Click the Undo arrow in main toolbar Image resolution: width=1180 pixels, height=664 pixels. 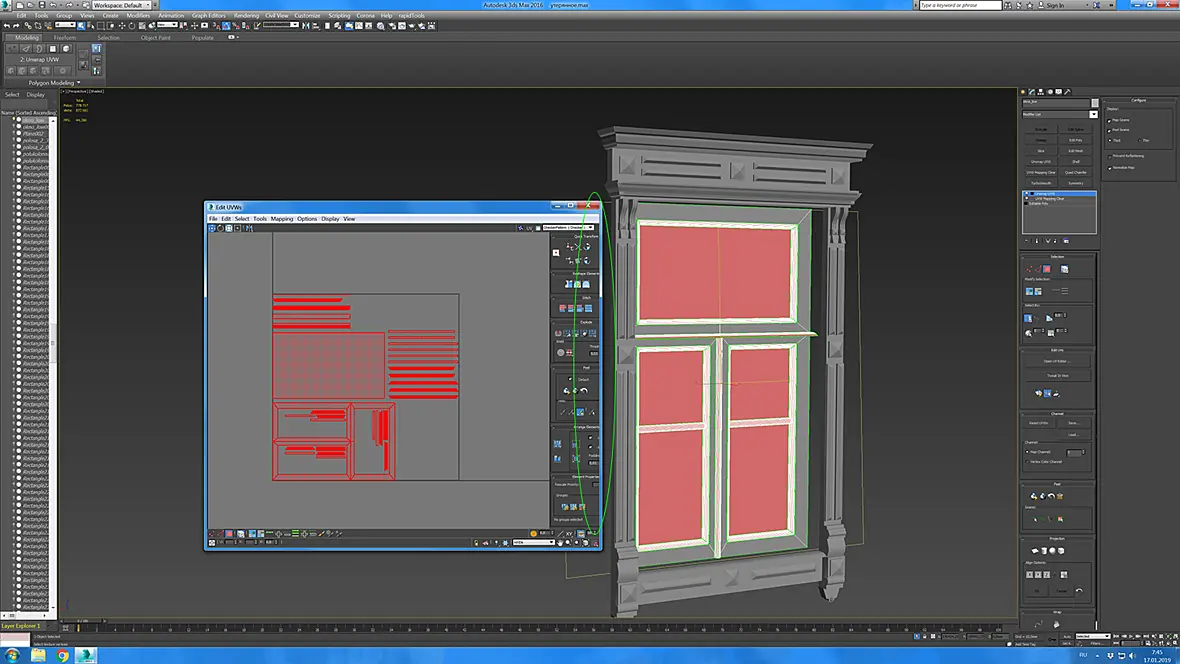pos(7,26)
